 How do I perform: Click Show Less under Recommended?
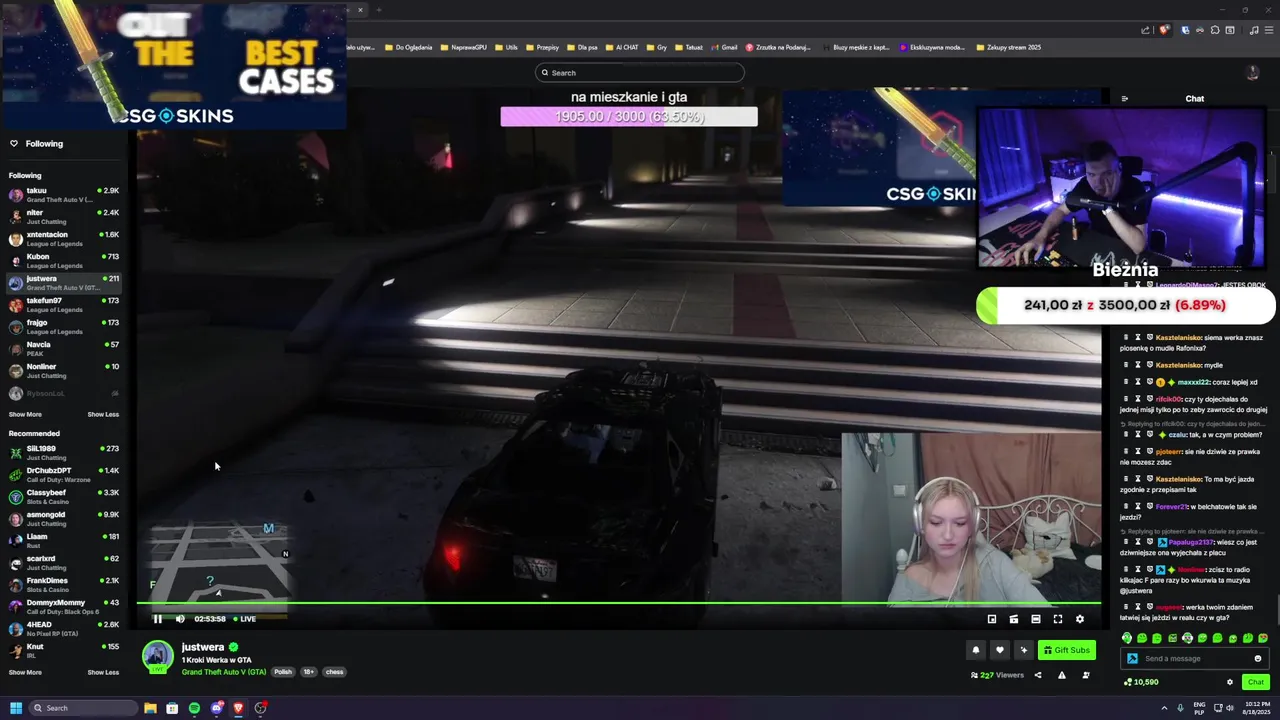point(103,672)
